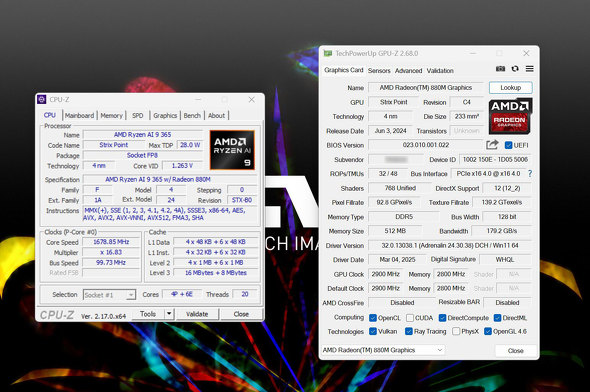Click the CPU-Z version text Ver. 2.17.0.x64

click(103, 316)
